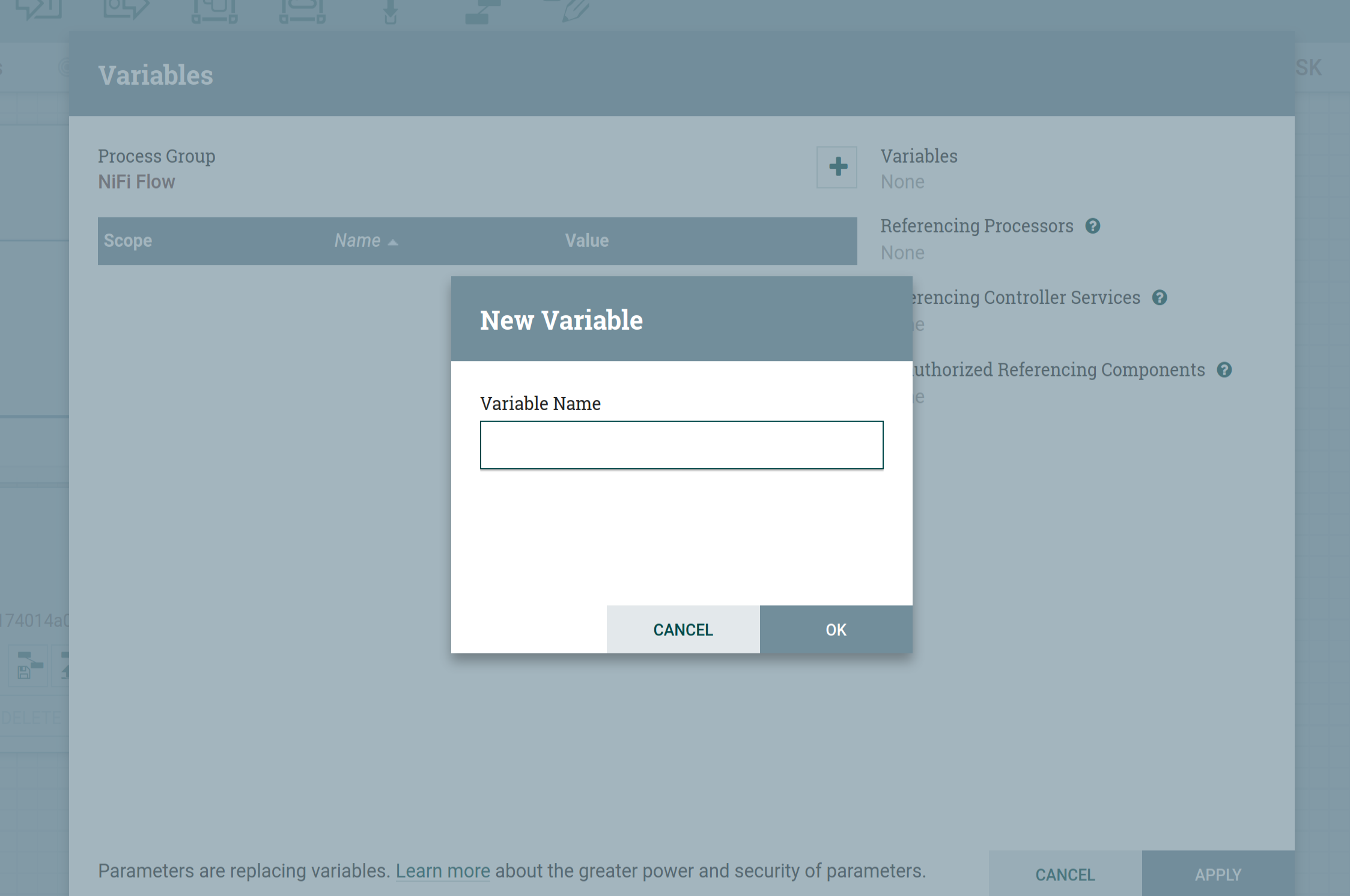
Task: Click the Value column header
Action: 586,241
